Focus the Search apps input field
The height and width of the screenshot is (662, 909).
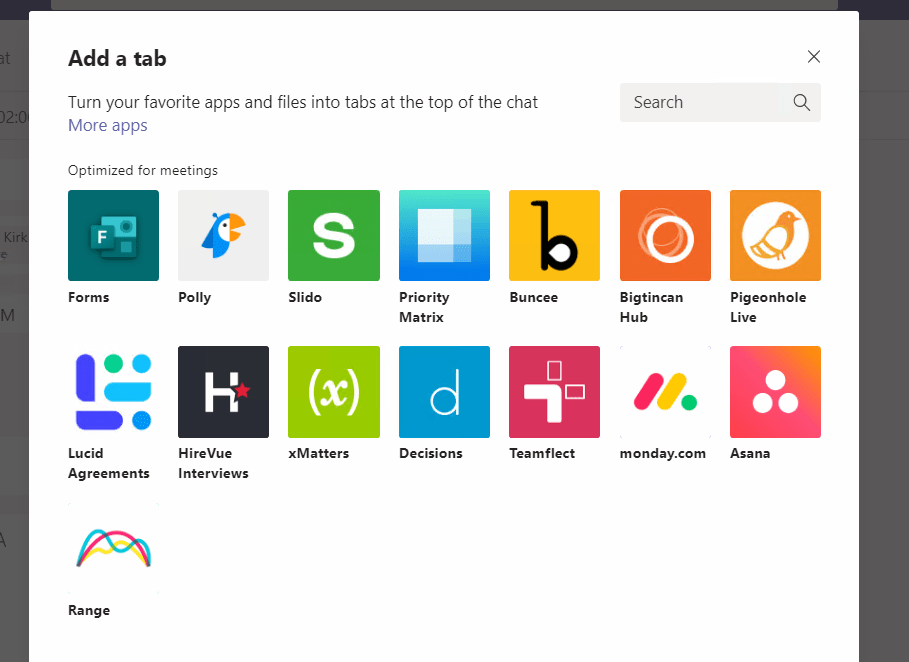[705, 102]
